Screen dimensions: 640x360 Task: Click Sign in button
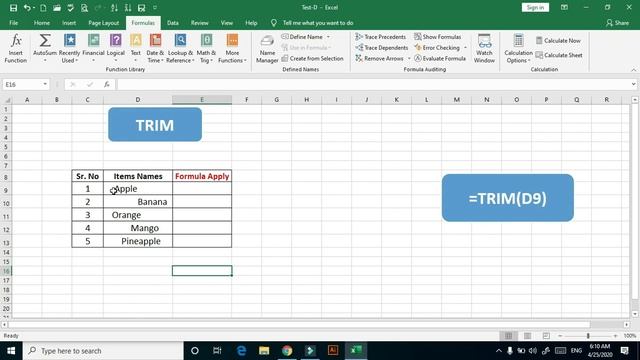[x=535, y=7]
